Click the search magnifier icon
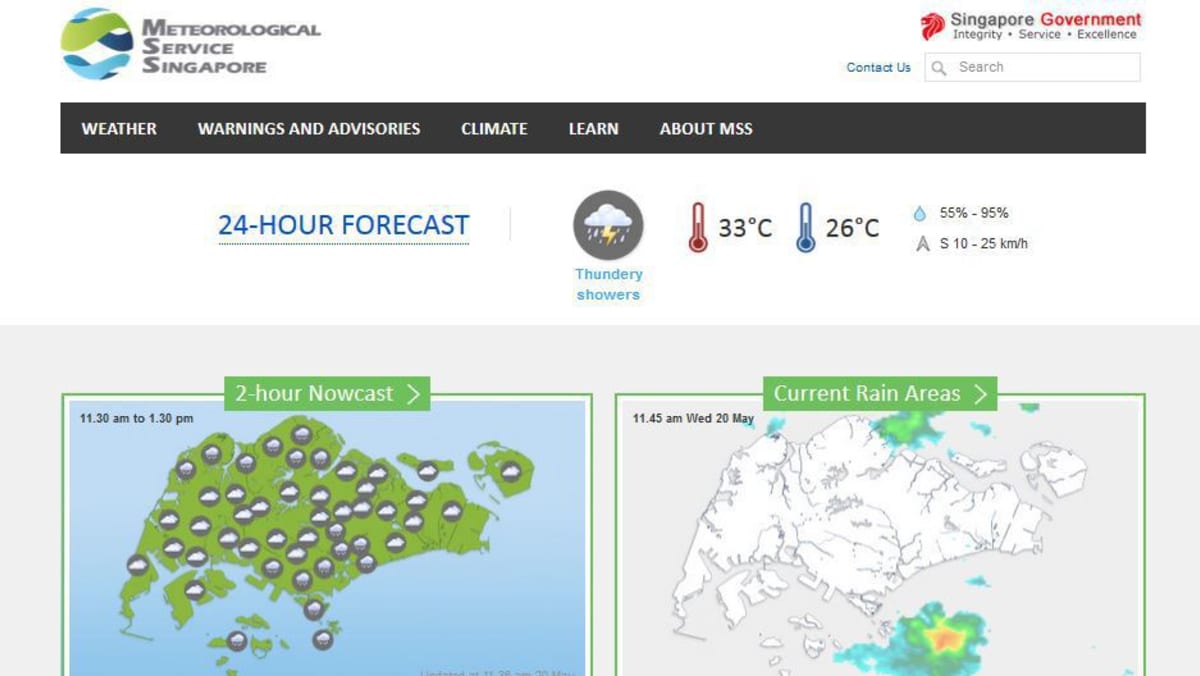Viewport: 1200px width, 676px height. pyautogui.click(x=938, y=67)
